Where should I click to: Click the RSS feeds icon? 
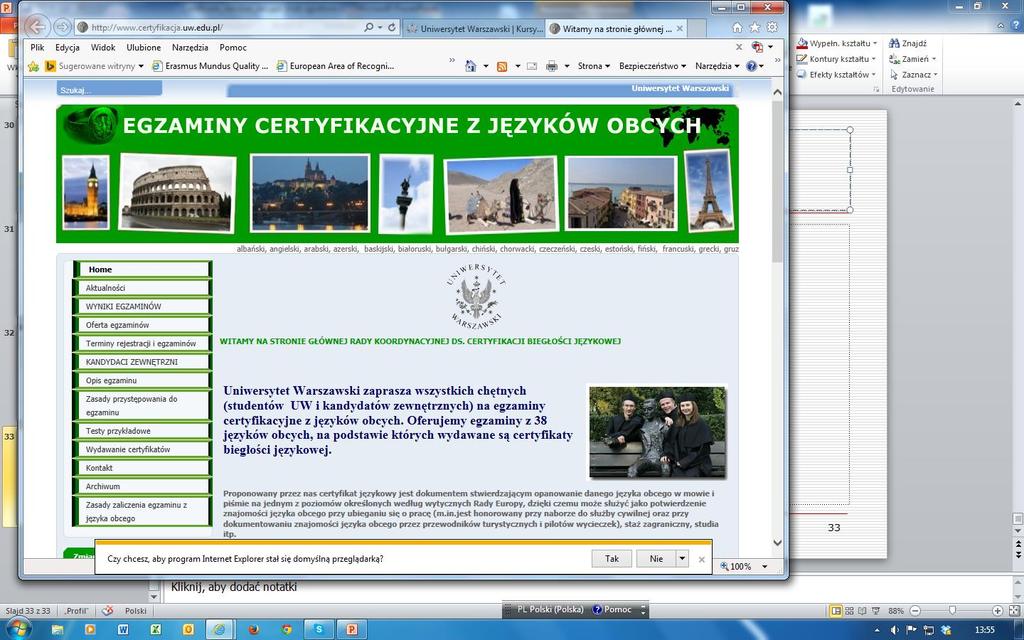[502, 66]
